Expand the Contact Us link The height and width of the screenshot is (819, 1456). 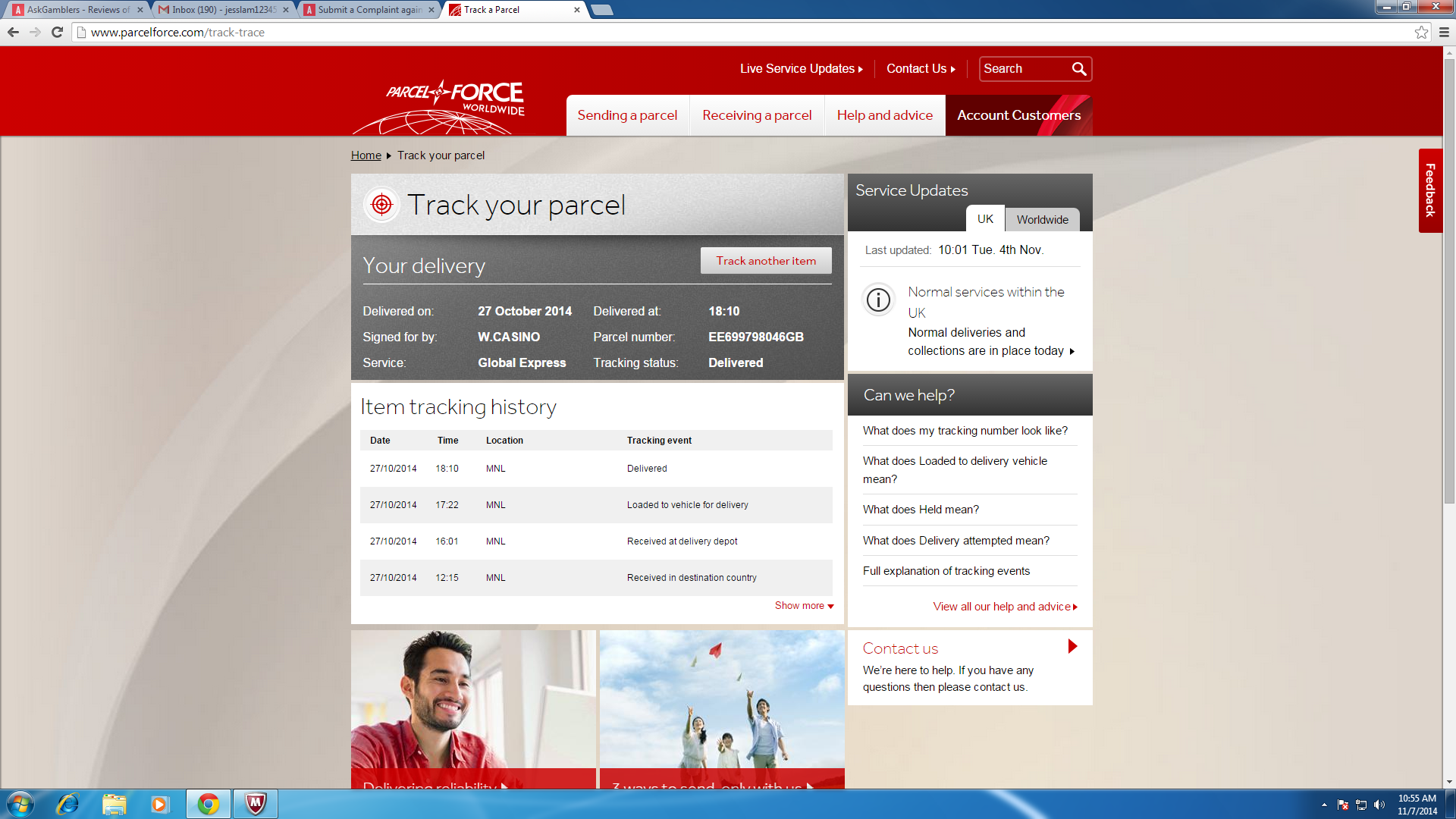click(x=921, y=69)
